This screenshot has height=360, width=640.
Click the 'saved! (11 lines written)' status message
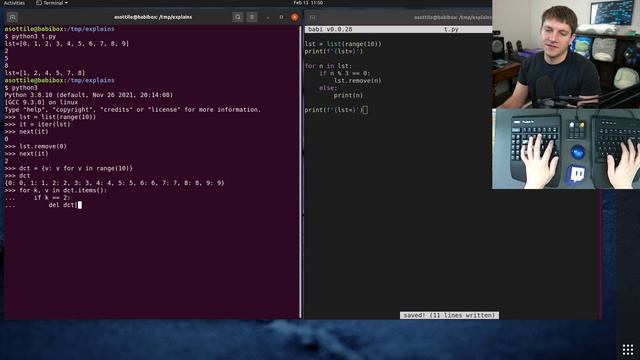point(449,316)
